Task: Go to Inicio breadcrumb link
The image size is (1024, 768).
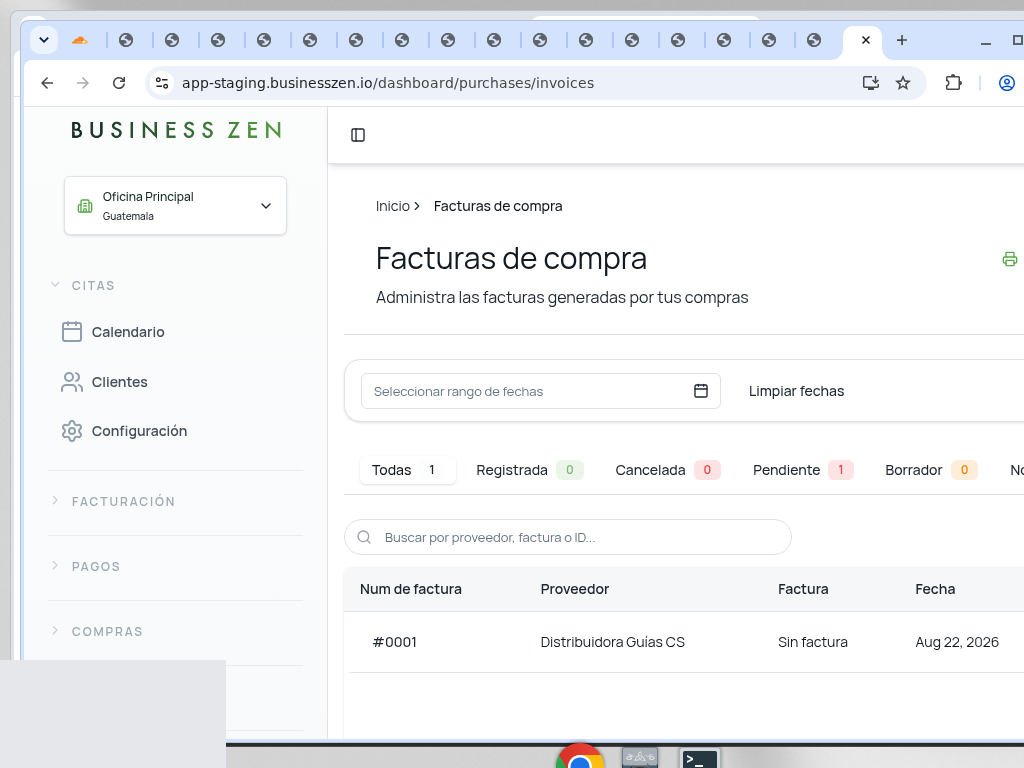Action: [392, 206]
